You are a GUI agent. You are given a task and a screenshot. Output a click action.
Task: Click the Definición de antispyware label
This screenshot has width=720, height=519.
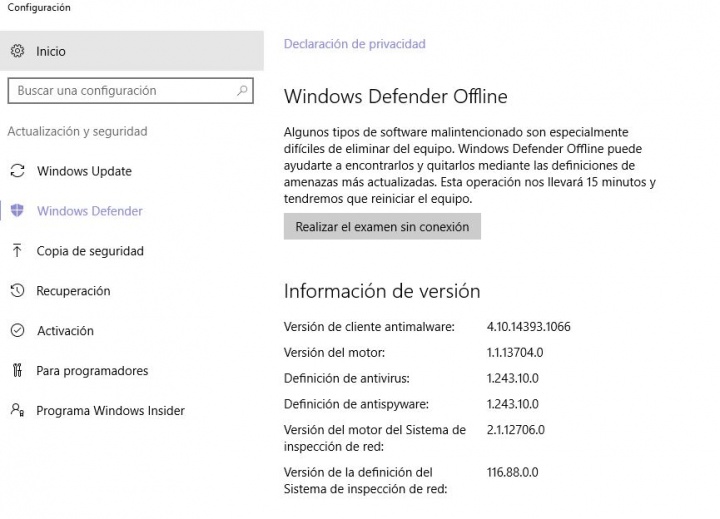356,404
